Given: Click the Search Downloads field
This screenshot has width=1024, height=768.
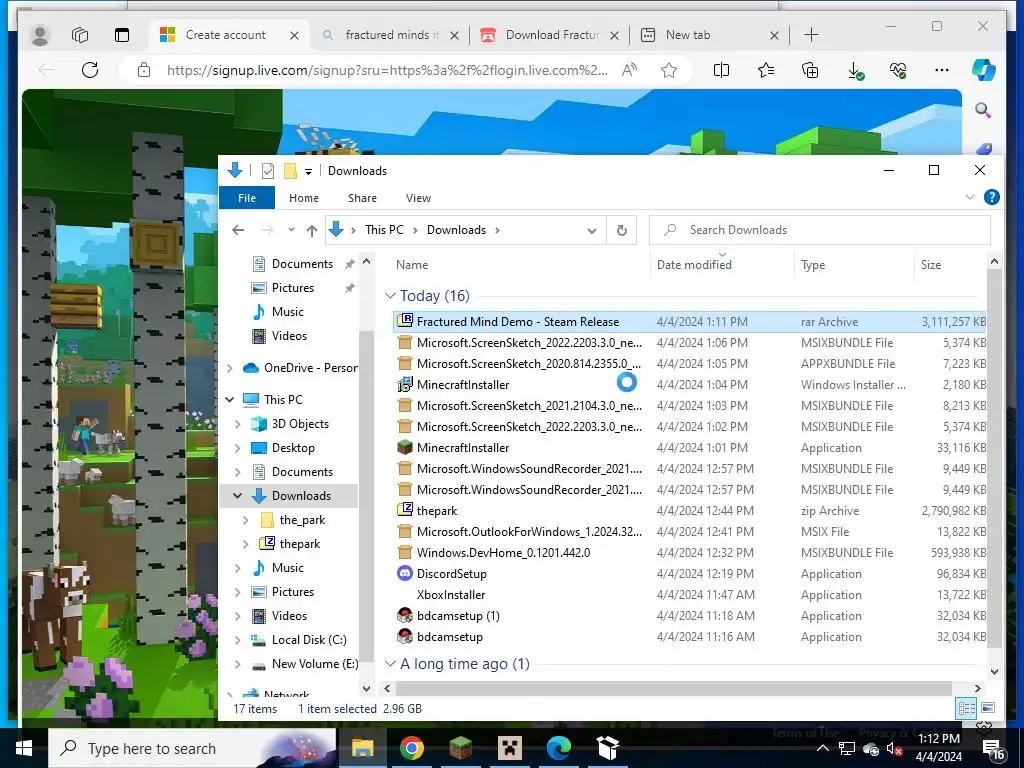Looking at the screenshot, I should point(820,230).
